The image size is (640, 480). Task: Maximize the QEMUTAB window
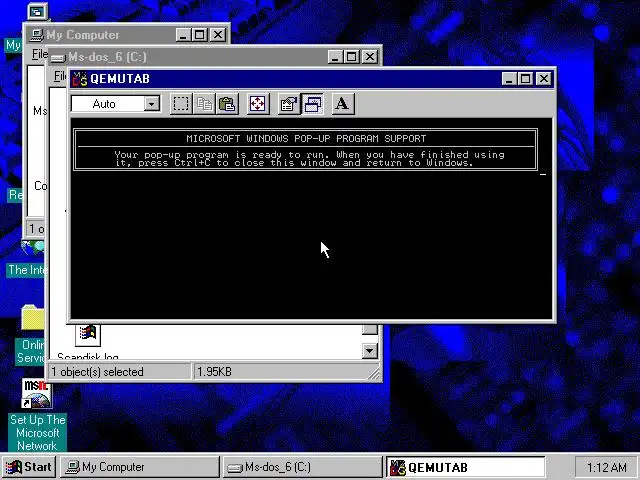[x=525, y=79]
